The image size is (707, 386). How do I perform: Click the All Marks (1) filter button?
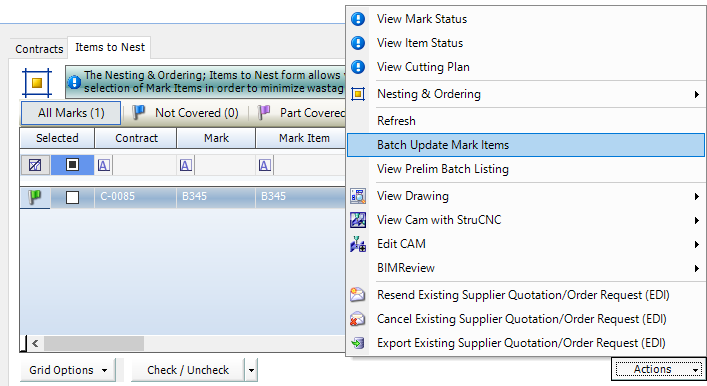pos(71,113)
